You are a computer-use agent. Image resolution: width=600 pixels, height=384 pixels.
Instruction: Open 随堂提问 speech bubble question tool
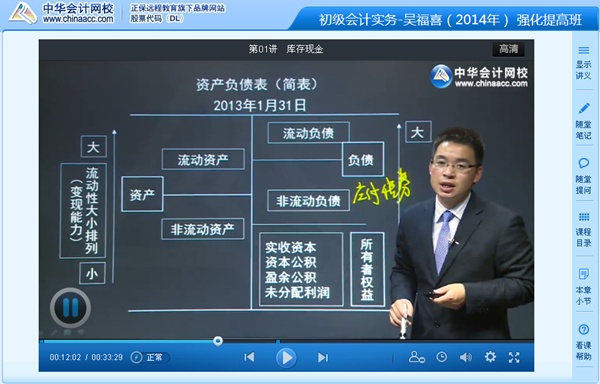click(584, 176)
